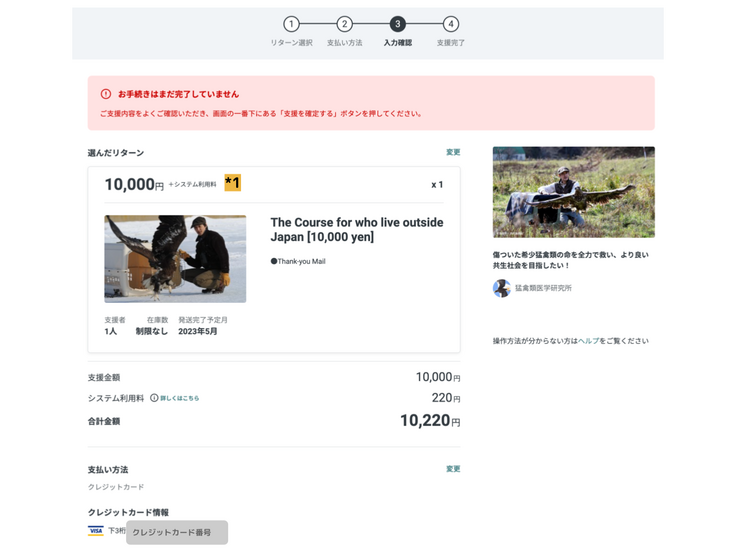Screen dimensions: 736x552
Task: Click the red warning icon in alert banner
Action: (106, 94)
